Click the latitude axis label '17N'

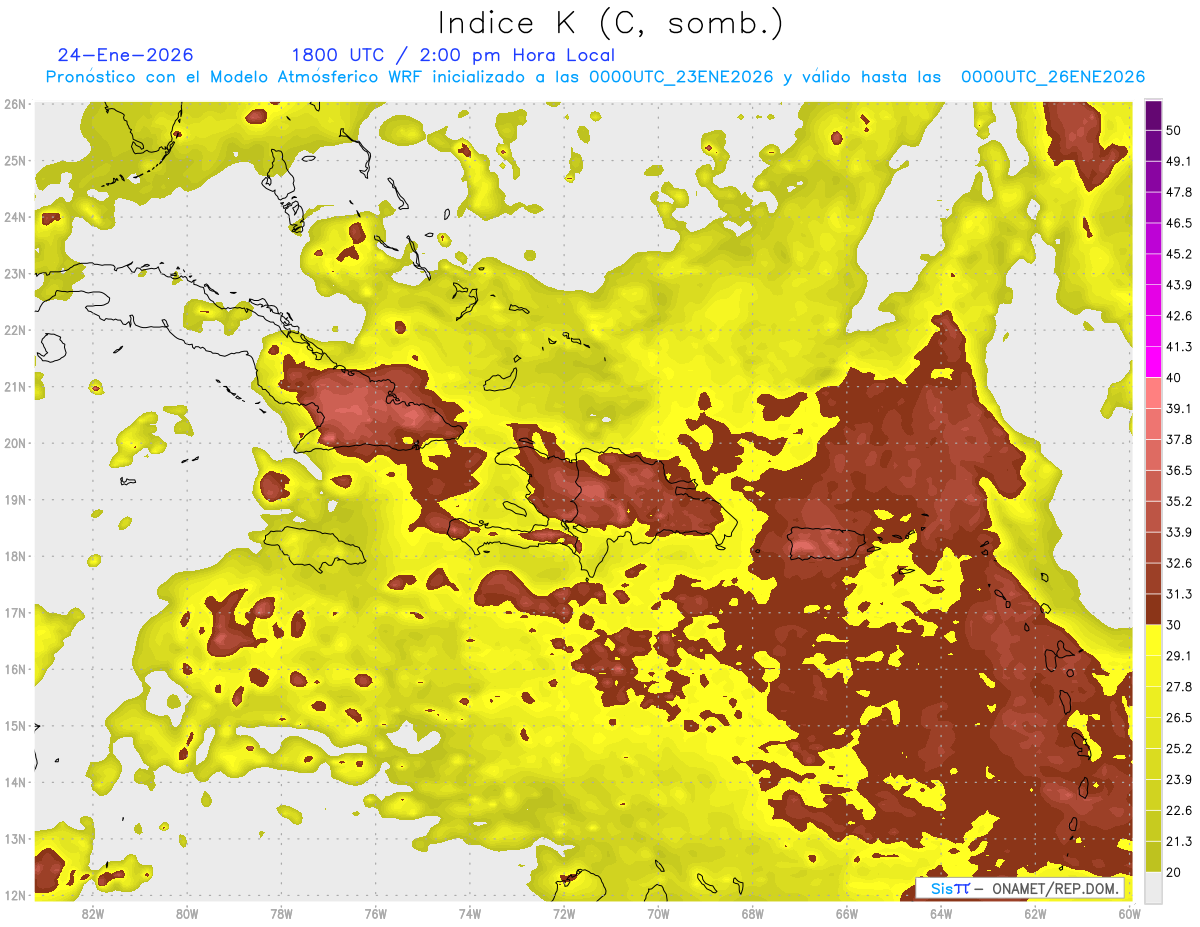pyautogui.click(x=15, y=613)
